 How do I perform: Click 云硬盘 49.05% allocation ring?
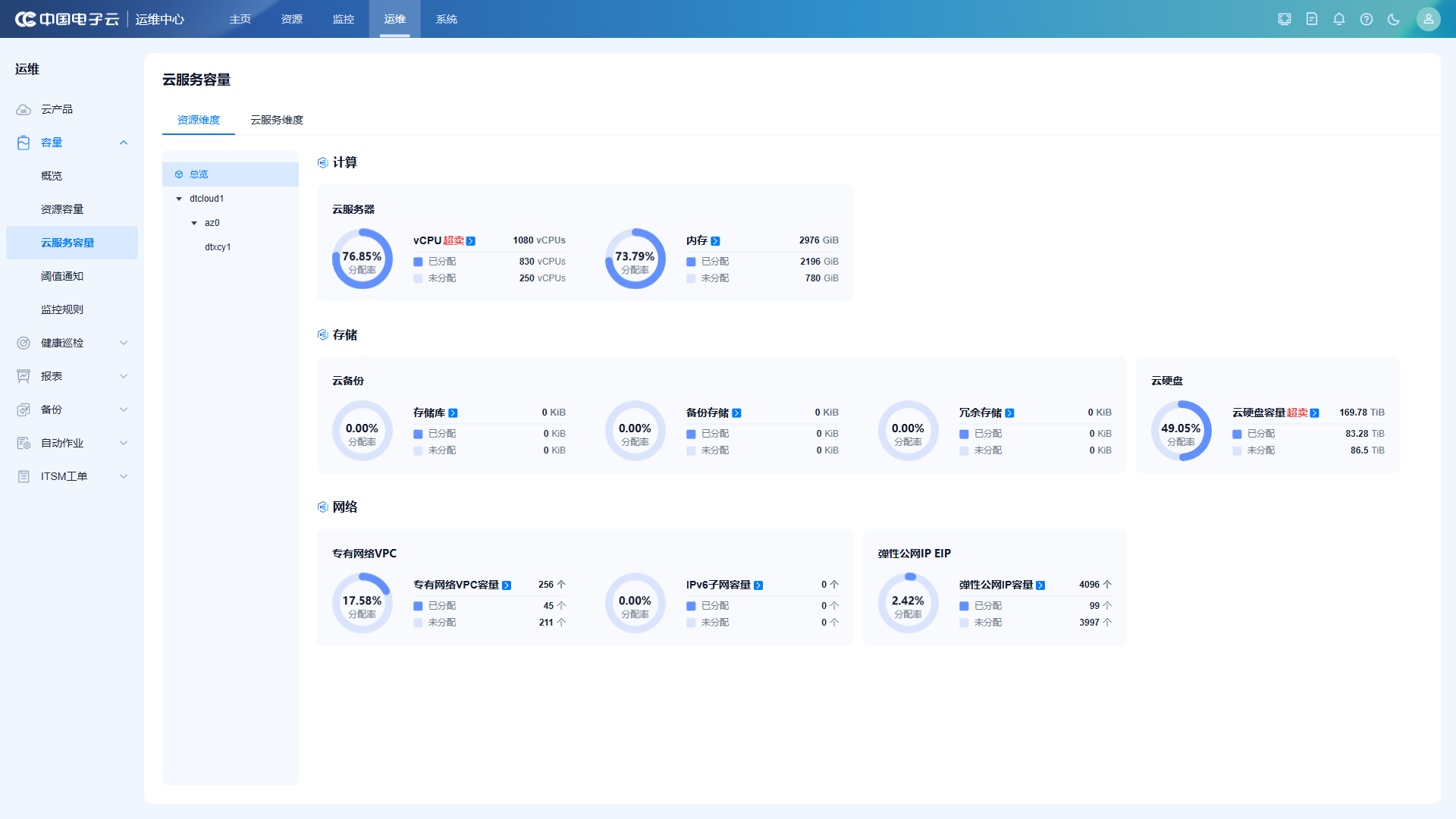(x=1181, y=431)
